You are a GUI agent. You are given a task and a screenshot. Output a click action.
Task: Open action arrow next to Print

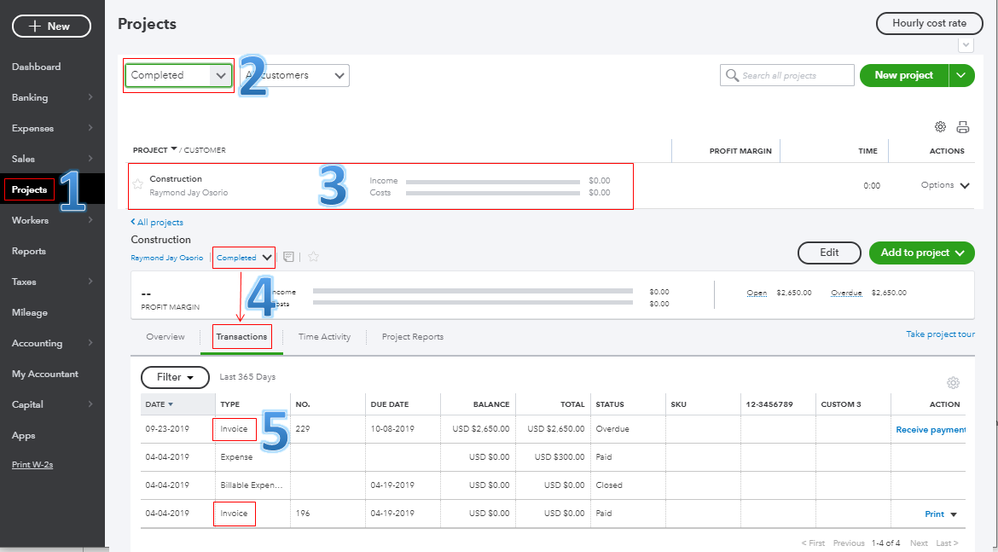(953, 514)
